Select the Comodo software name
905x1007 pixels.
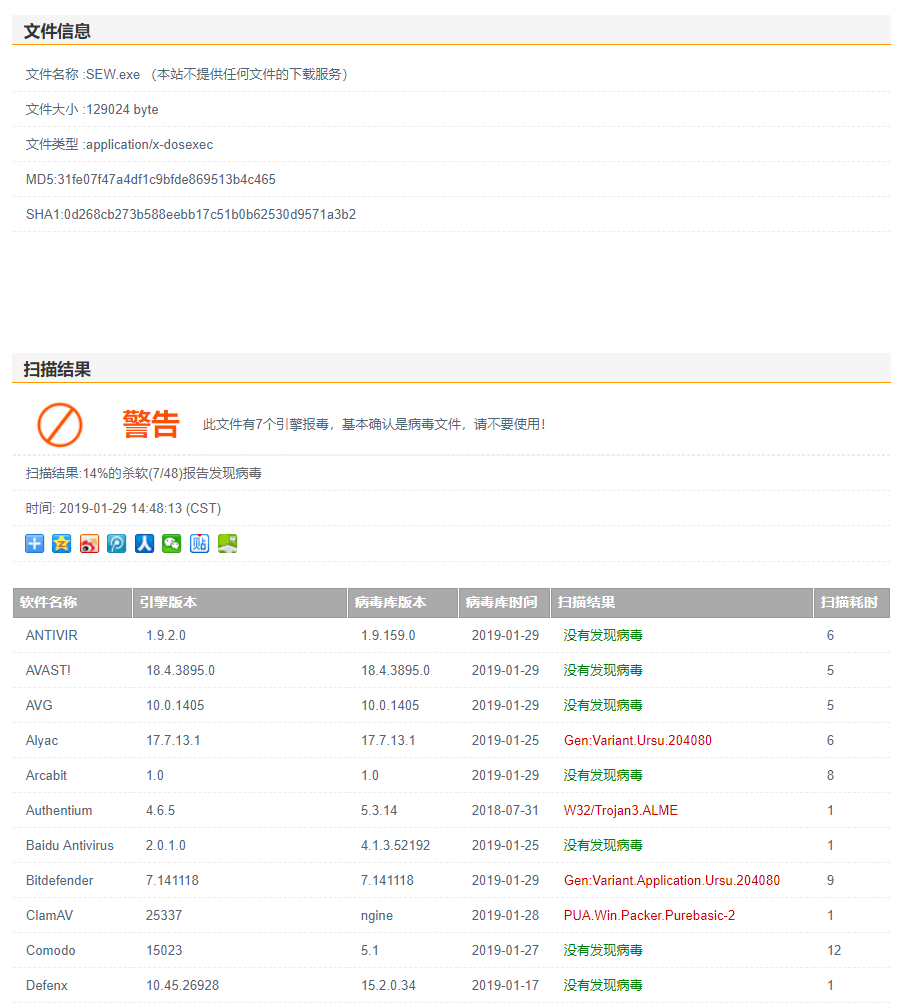click(x=51, y=950)
